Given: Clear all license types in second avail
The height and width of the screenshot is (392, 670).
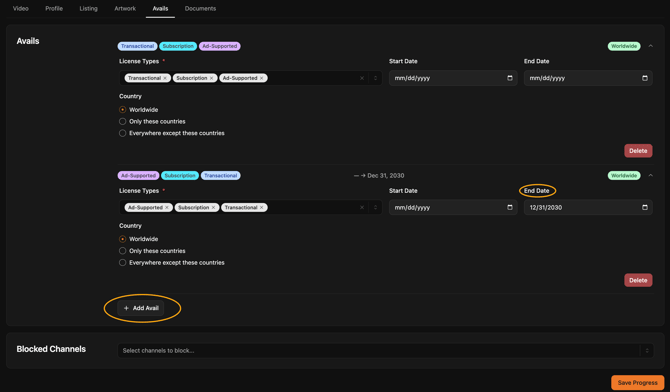Looking at the screenshot, I should [x=362, y=208].
